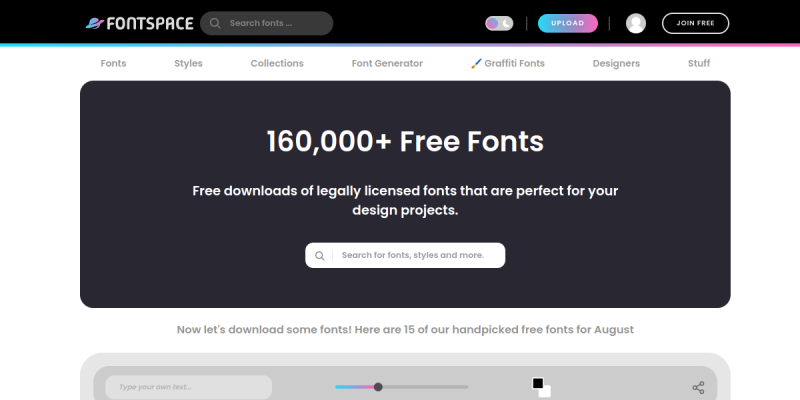Click the '160,000+ Free Fonts' heading

[405, 141]
